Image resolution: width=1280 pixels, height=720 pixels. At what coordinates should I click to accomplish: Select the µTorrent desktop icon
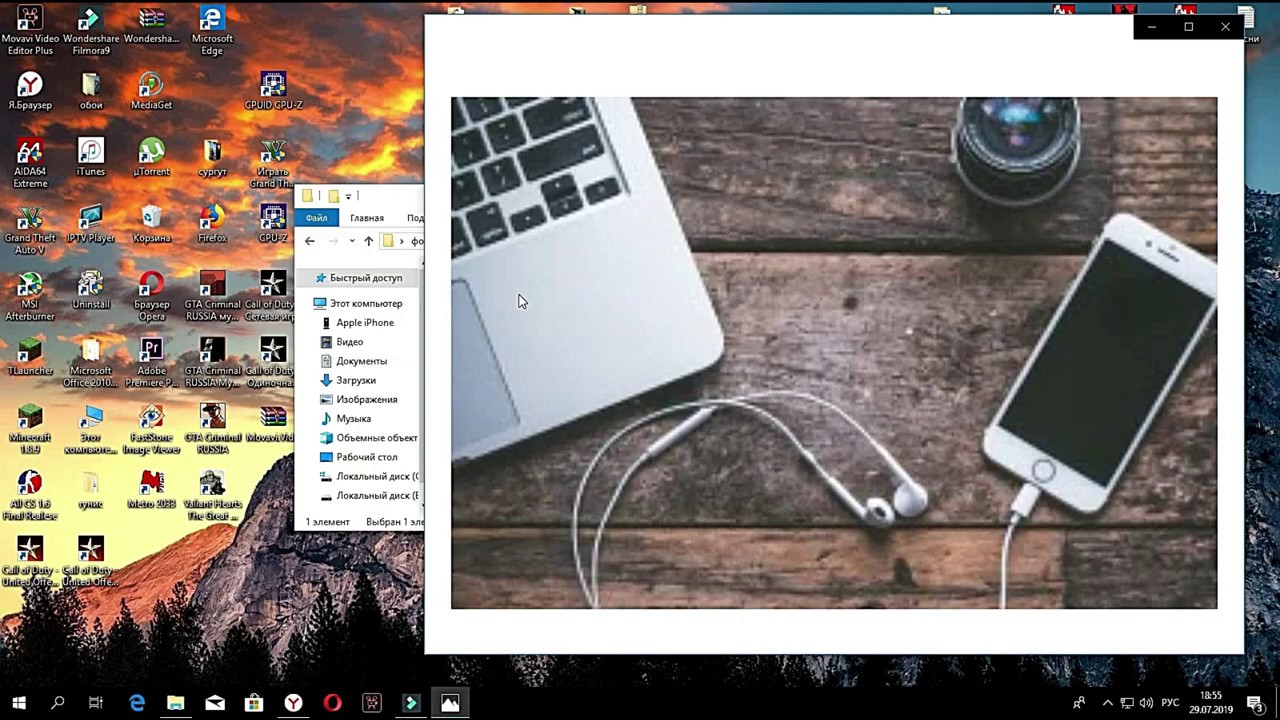pyautogui.click(x=151, y=157)
